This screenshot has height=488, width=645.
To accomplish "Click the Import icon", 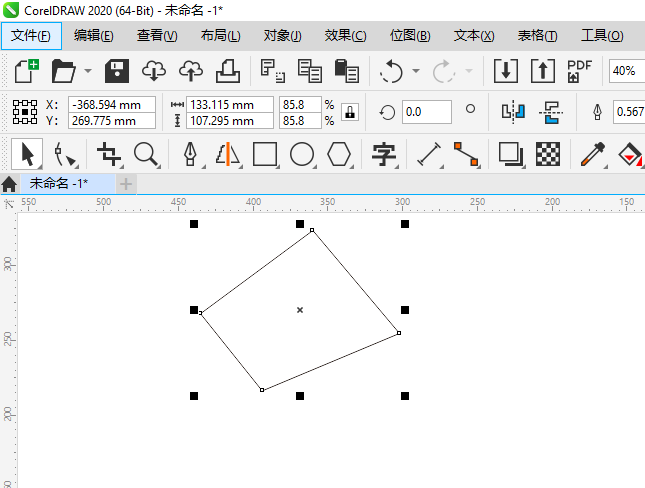I will click(x=506, y=71).
